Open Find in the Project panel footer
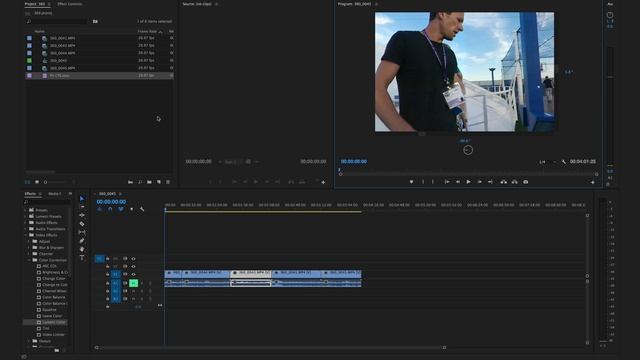 point(140,182)
